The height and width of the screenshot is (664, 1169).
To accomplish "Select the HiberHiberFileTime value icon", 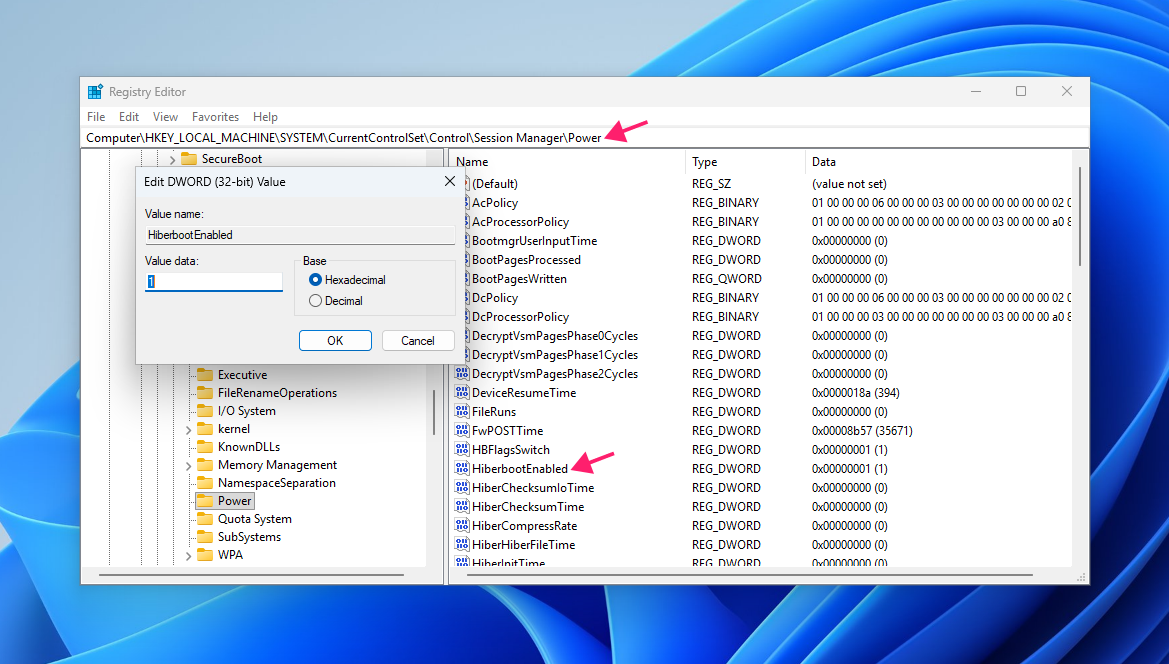I will tap(461, 544).
